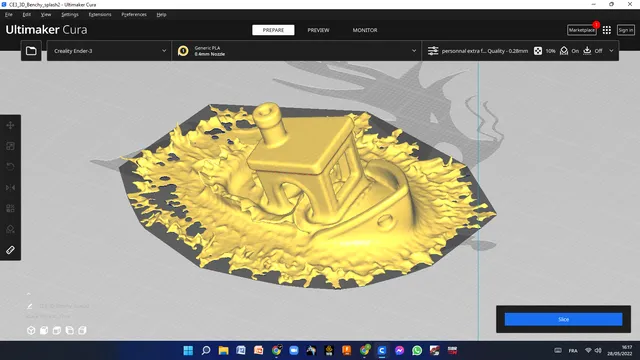The width and height of the screenshot is (640, 360).
Task: Open the Ultimaker apps grid icon
Action: (x=607, y=30)
